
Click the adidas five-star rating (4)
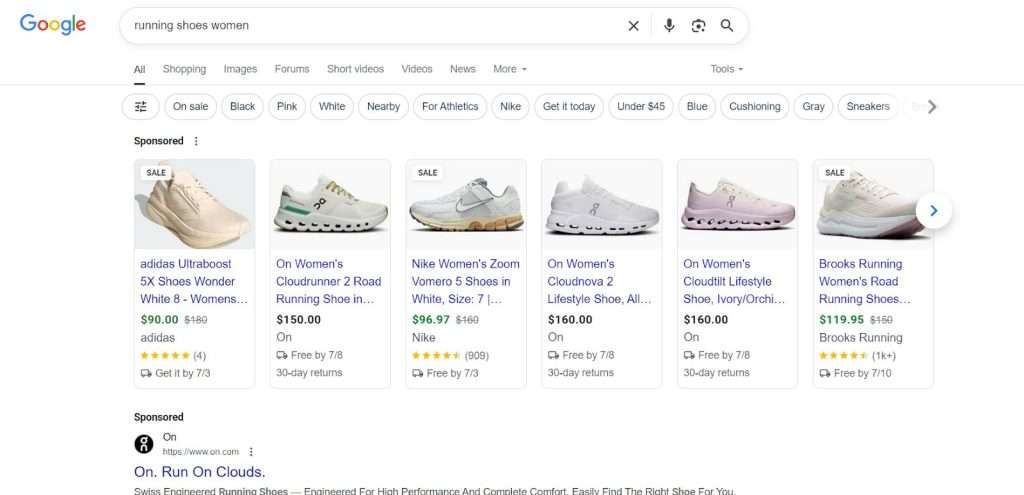pos(173,355)
